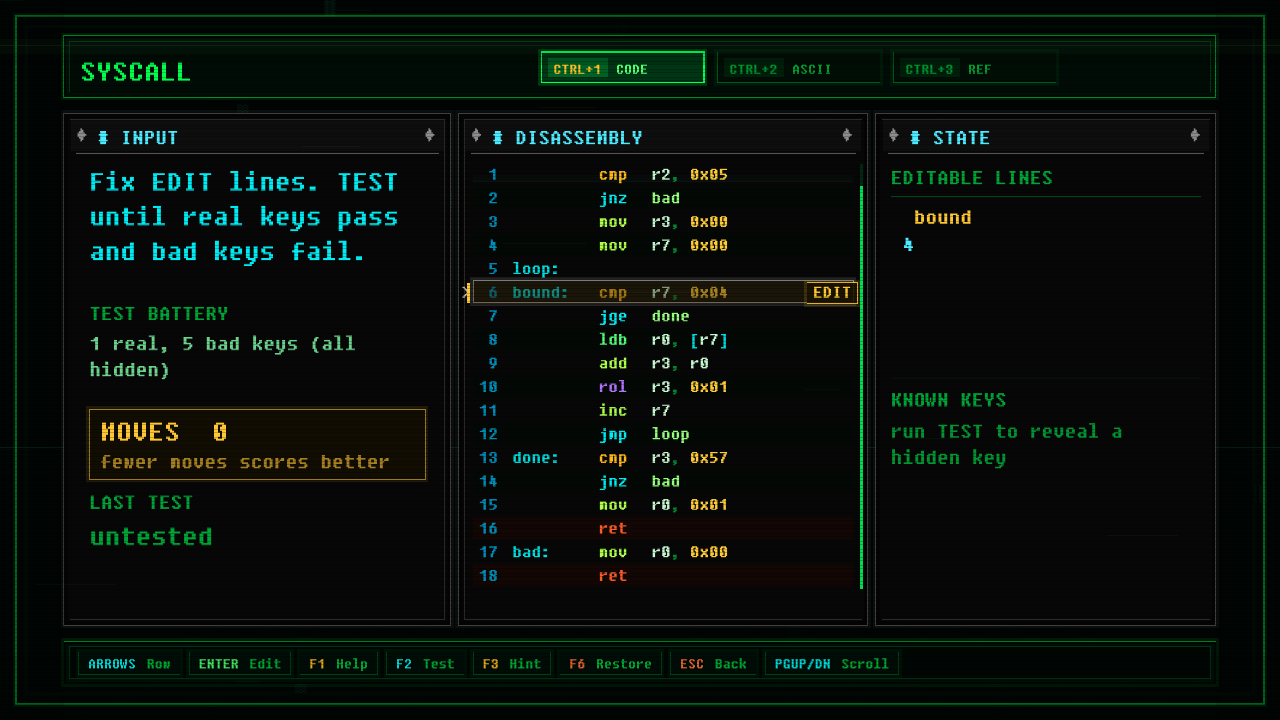Click the 'bound' editable line entry
Screen dimensions: 1280x720
(x=942, y=218)
